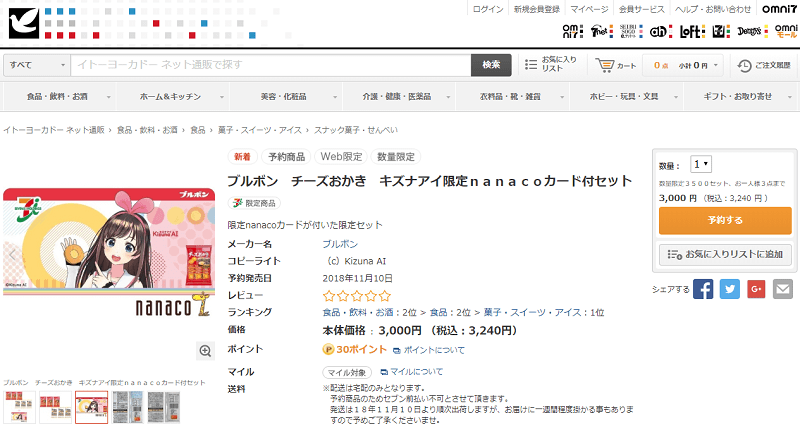The width and height of the screenshot is (800, 430).
Task: Open the 菓子・スイーツ・アイス ranking link
Action: pyautogui.click(x=532, y=312)
